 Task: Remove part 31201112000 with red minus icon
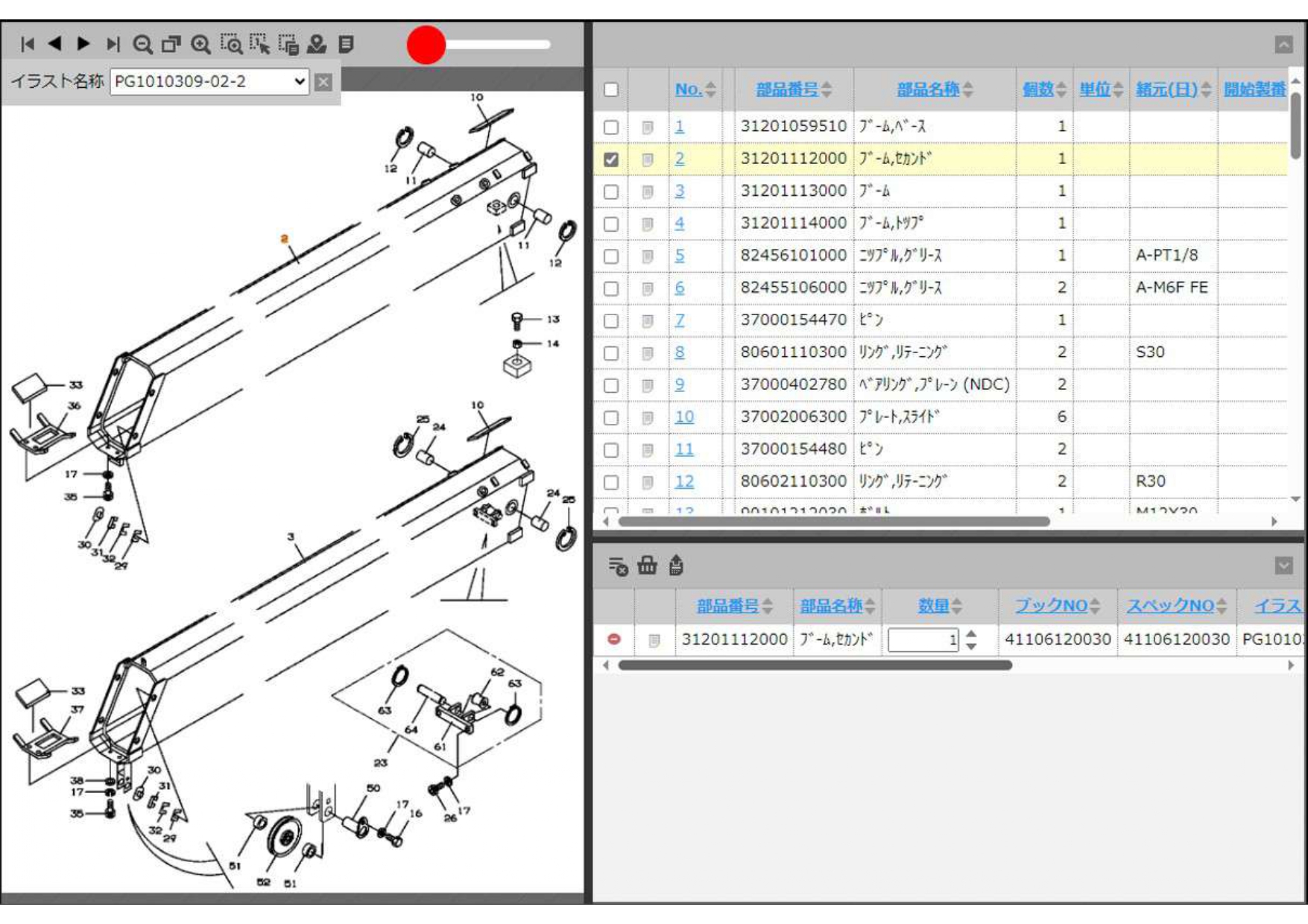click(613, 639)
